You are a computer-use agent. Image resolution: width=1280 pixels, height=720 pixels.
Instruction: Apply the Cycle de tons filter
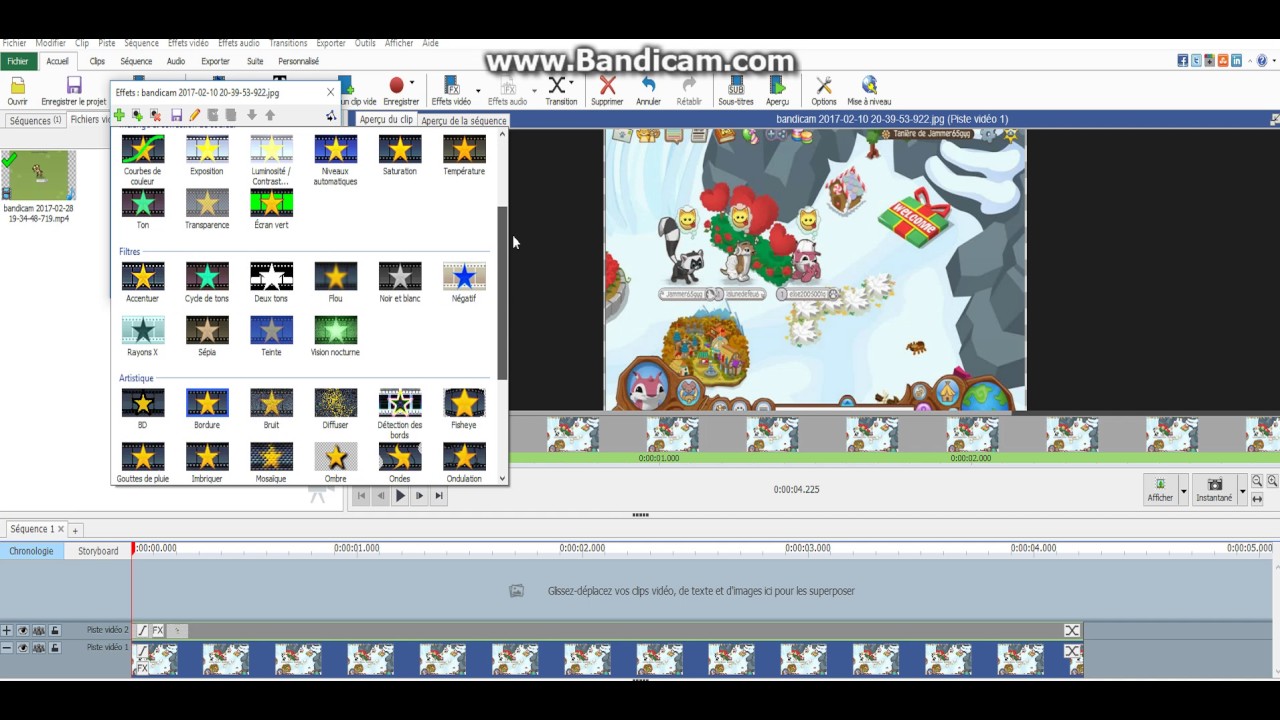pyautogui.click(x=207, y=283)
